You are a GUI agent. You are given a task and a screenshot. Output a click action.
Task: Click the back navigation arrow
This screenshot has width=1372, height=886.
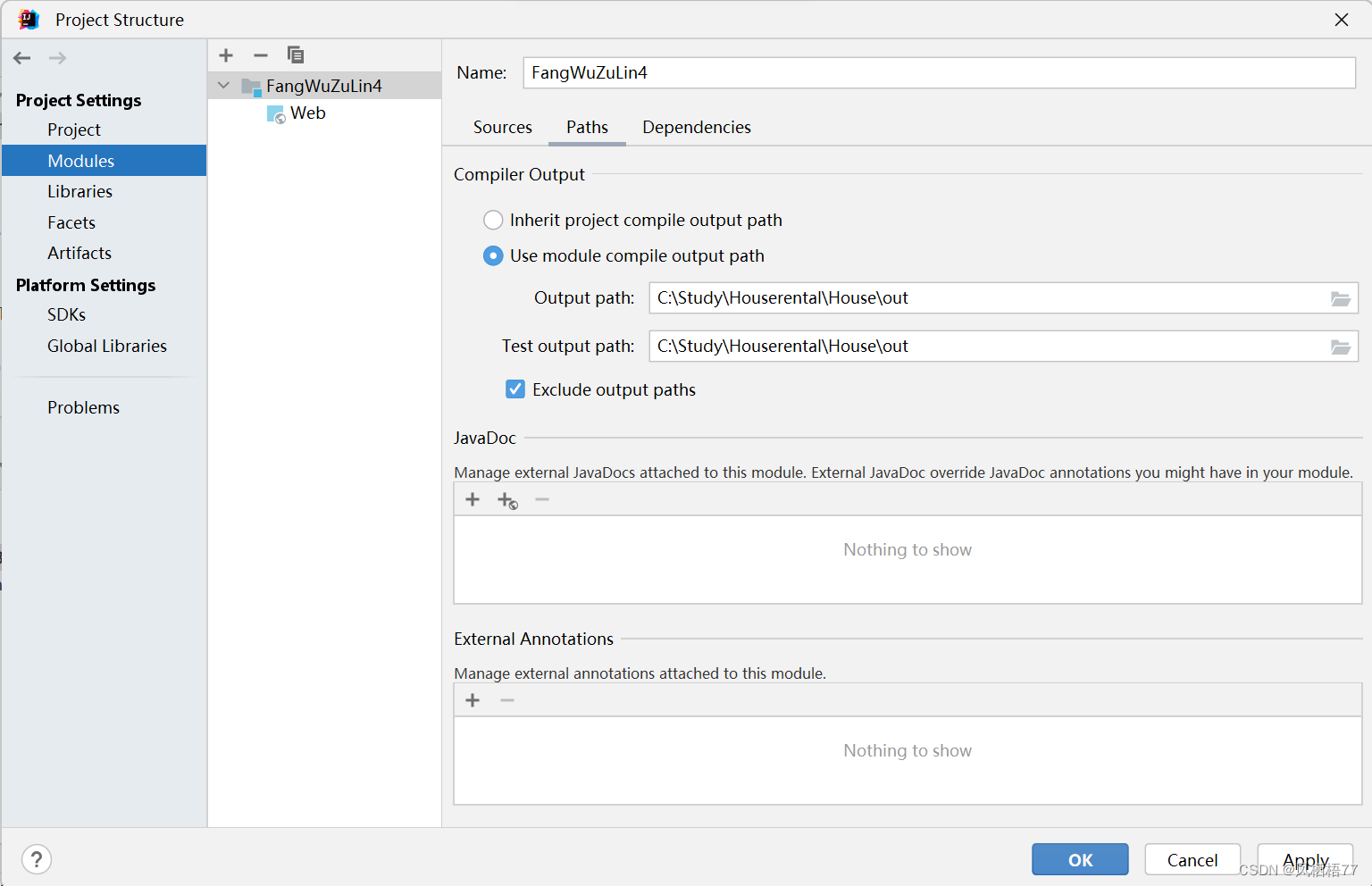pos(21,57)
